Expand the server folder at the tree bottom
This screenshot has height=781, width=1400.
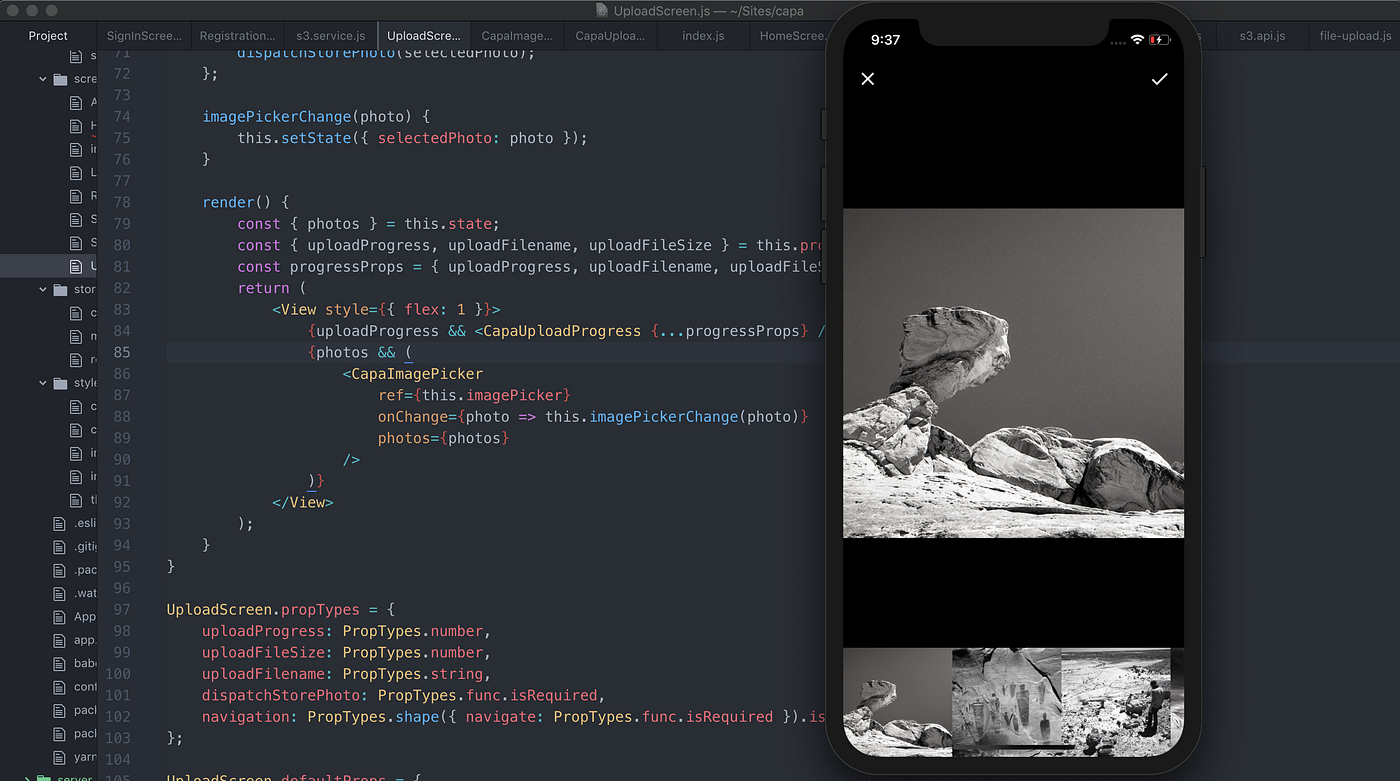45,777
